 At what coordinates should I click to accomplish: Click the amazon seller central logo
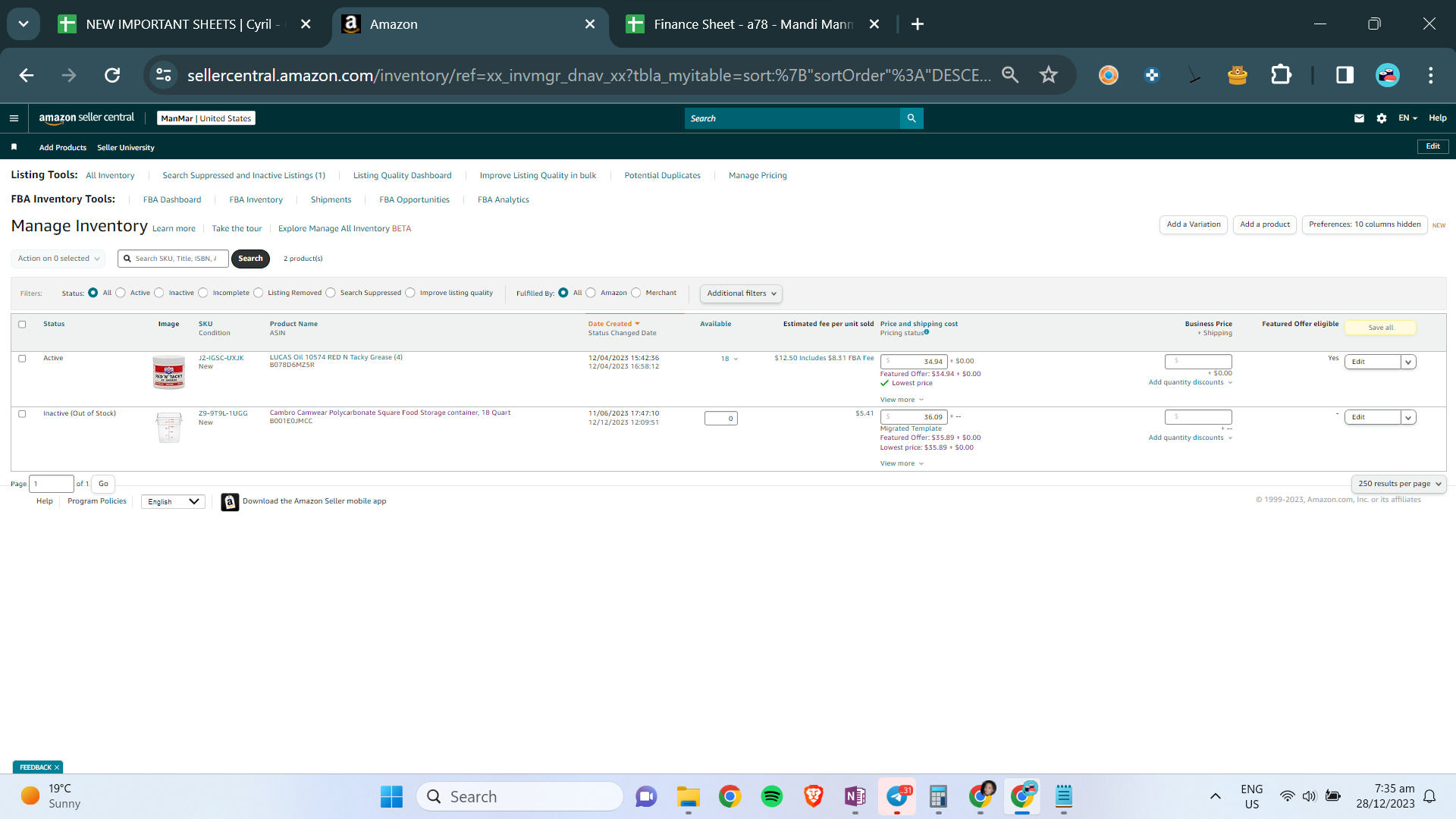click(x=86, y=118)
